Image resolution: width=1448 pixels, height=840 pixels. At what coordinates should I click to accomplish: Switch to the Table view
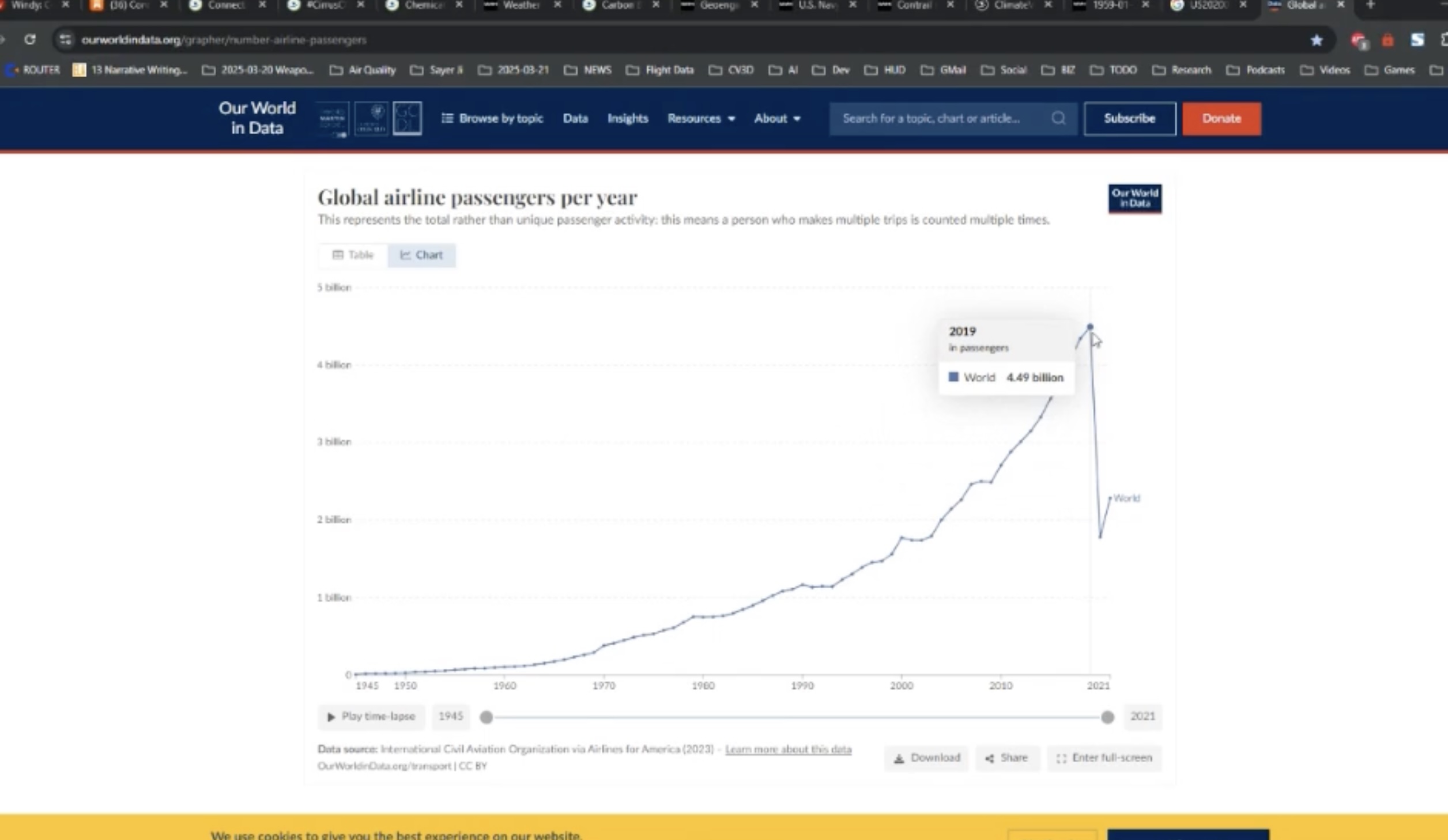point(353,255)
